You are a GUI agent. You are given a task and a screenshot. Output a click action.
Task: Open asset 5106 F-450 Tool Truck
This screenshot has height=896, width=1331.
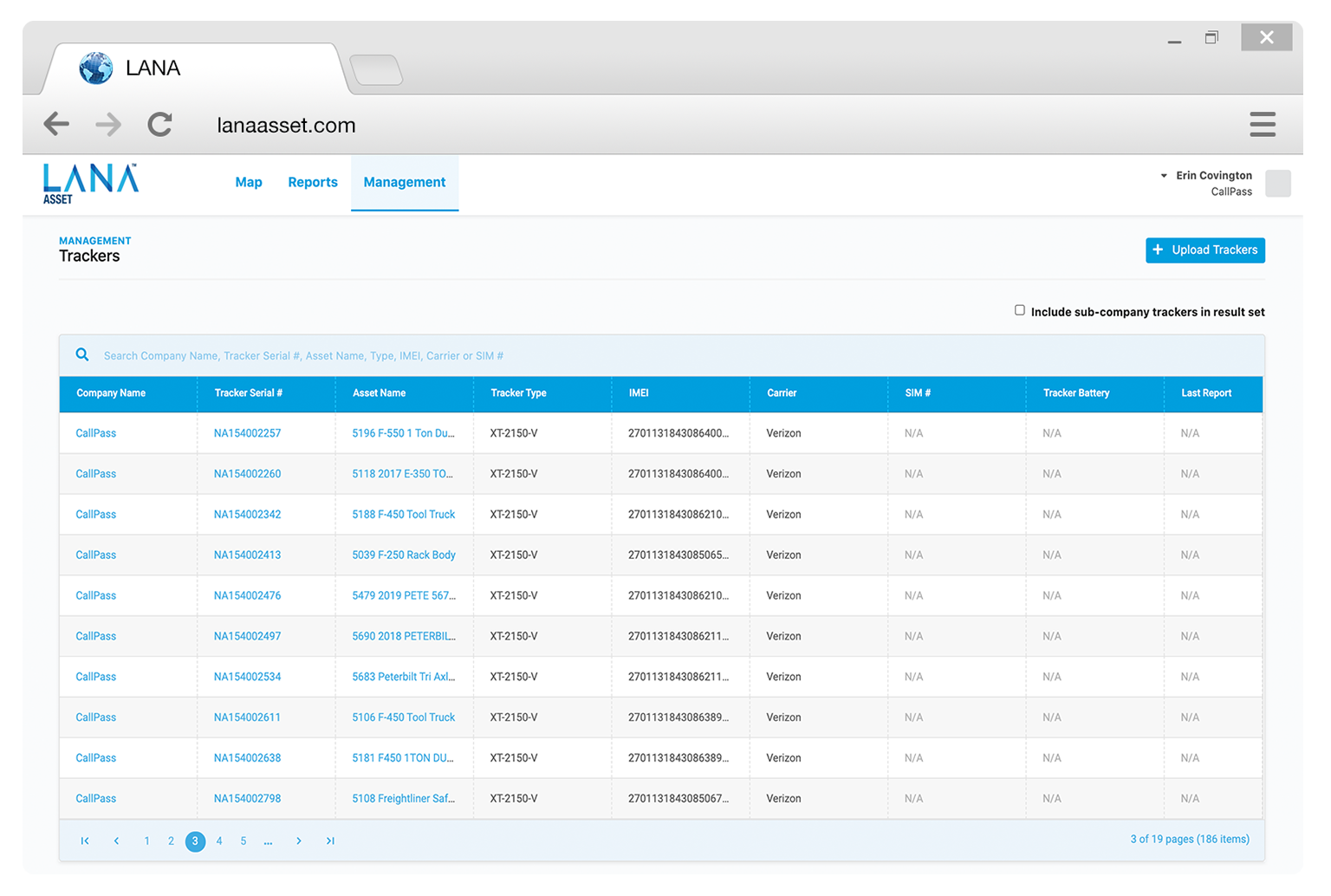tap(403, 717)
